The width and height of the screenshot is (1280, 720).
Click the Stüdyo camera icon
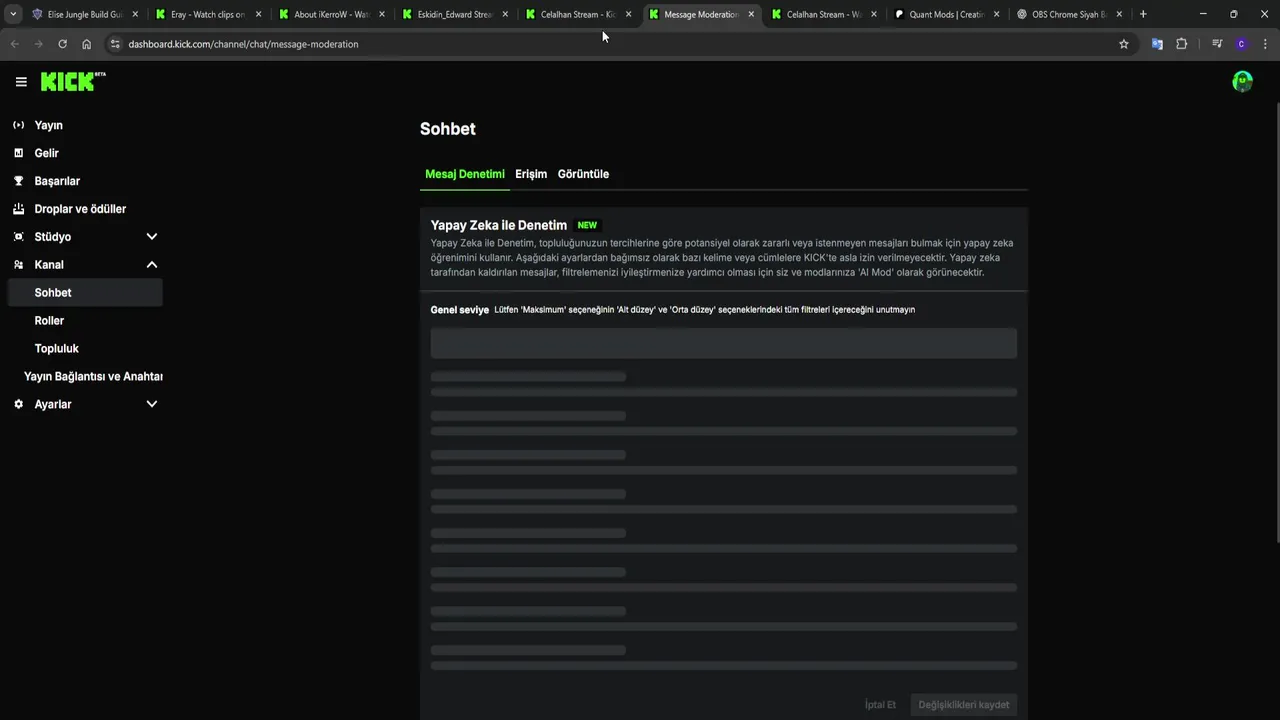18,237
